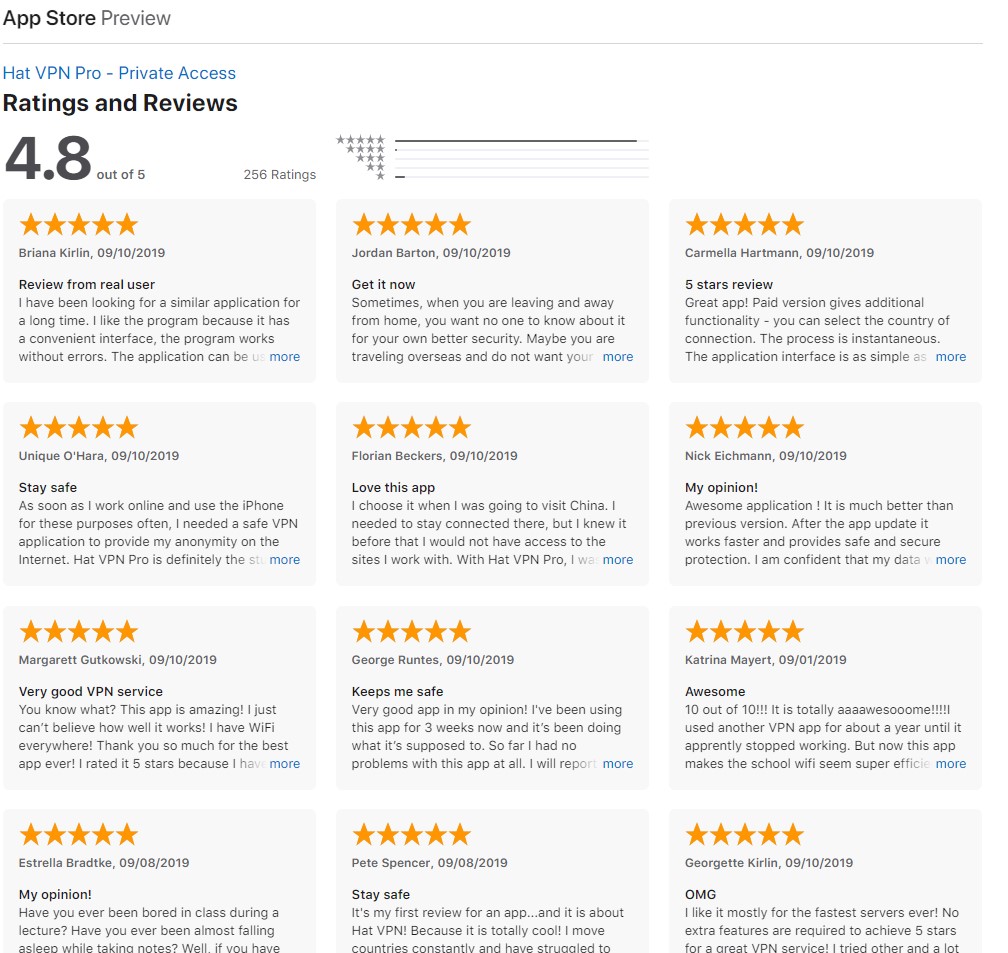The image size is (1008, 953).
Task: Click the star rating above Katrina Mayert
Action: [x=744, y=631]
